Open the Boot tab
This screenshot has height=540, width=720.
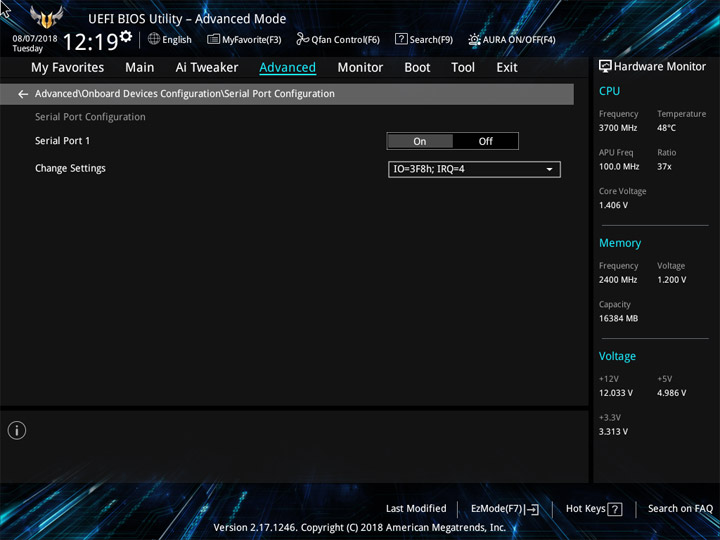(x=417, y=68)
